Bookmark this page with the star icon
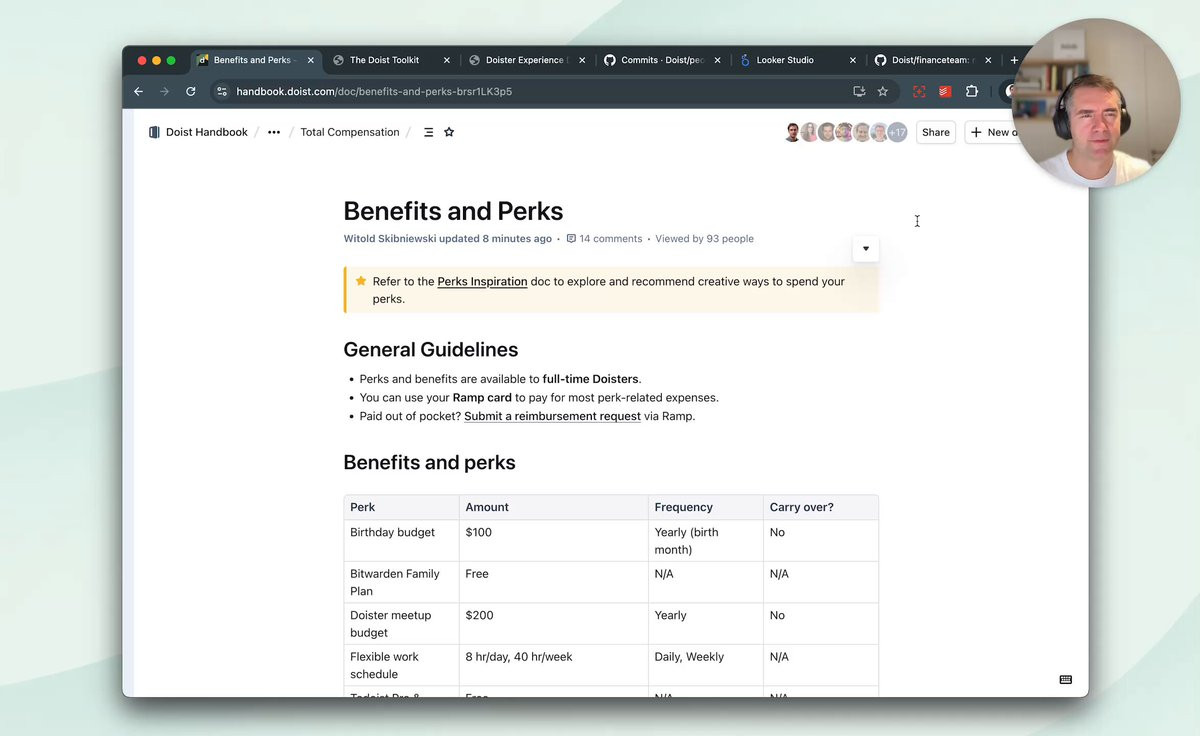 pyautogui.click(x=883, y=91)
